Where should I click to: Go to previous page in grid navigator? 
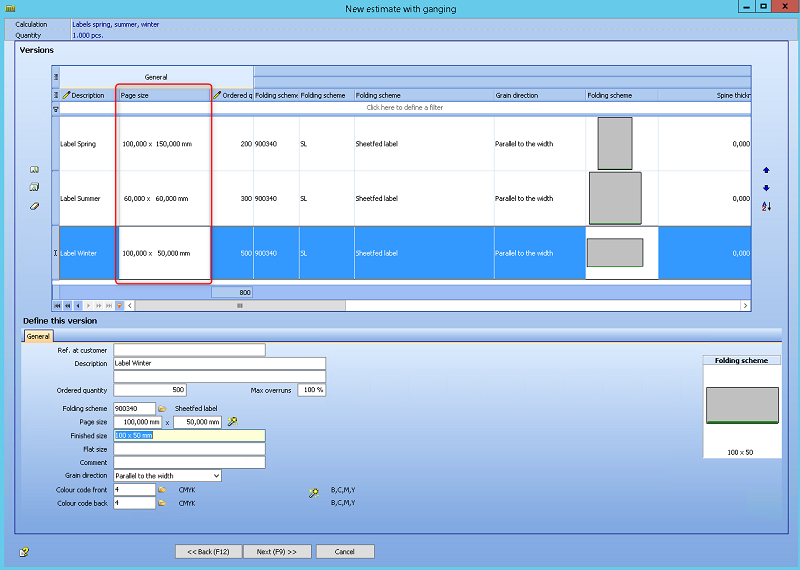pos(67,306)
